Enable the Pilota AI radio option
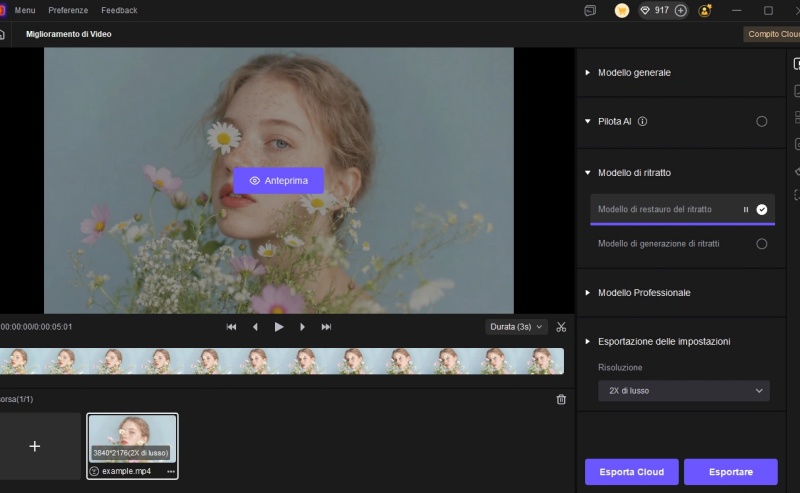The height and width of the screenshot is (493, 800). (x=761, y=121)
